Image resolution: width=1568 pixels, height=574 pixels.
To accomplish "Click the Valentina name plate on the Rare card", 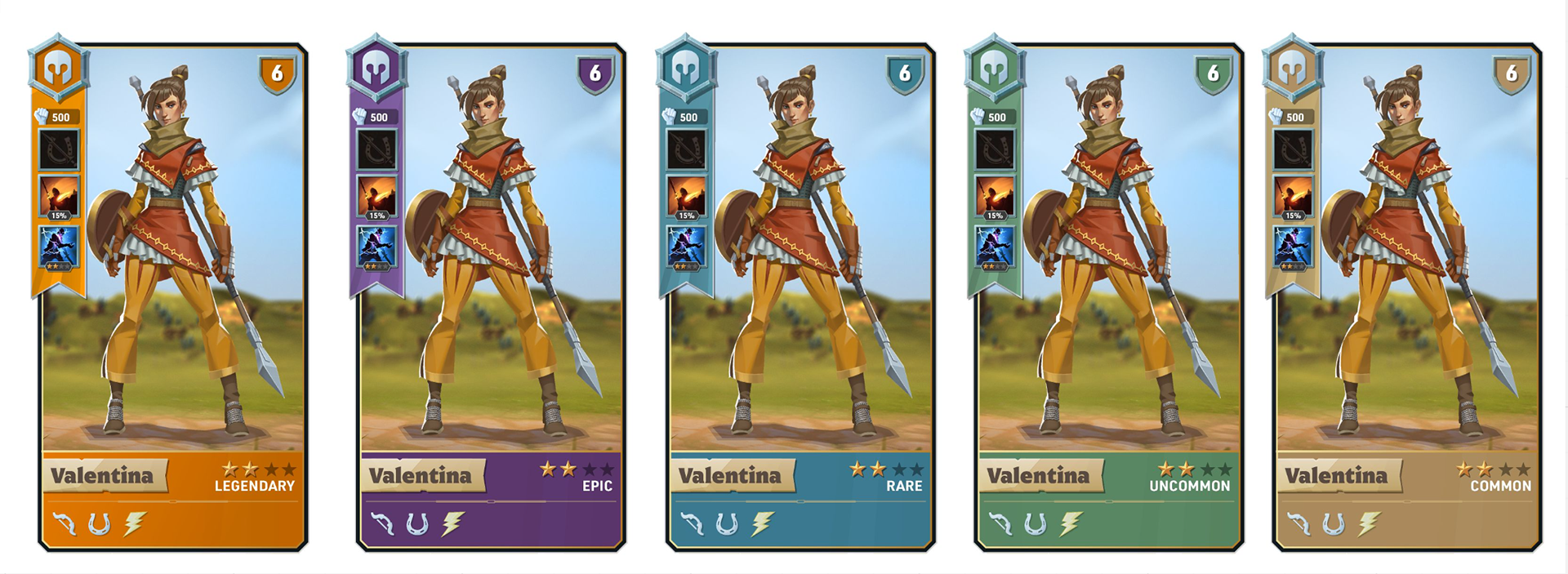I will click(x=731, y=475).
